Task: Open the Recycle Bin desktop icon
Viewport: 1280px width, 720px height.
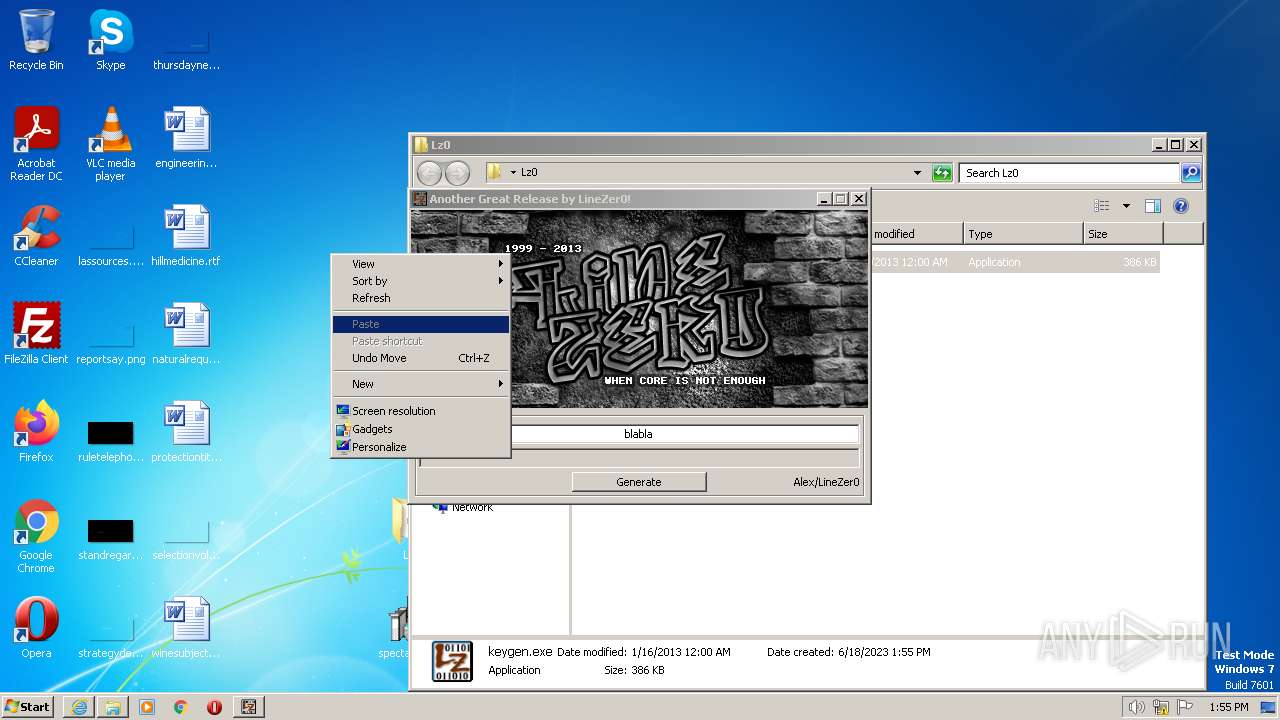Action: pos(36,40)
